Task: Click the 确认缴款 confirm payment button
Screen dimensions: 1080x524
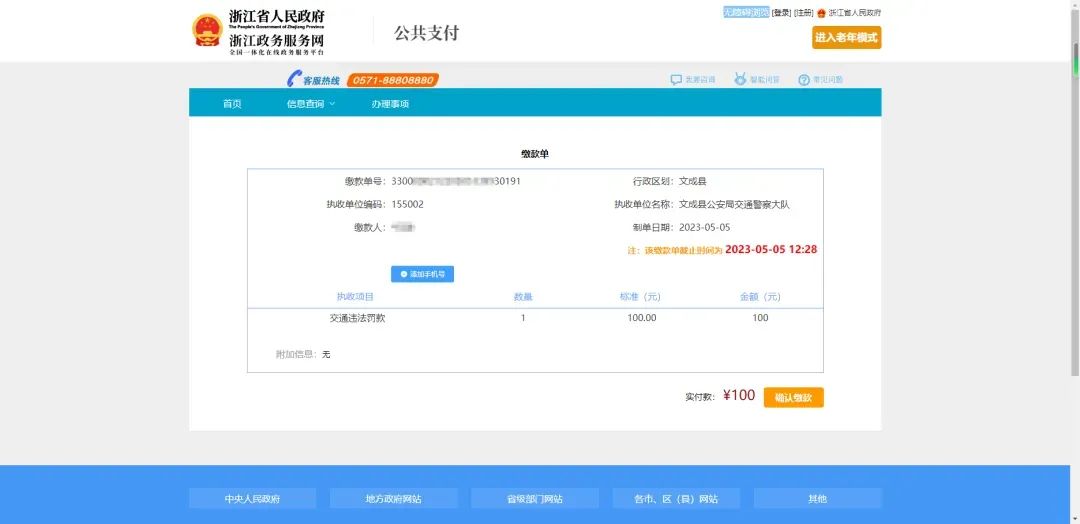Action: 793,397
